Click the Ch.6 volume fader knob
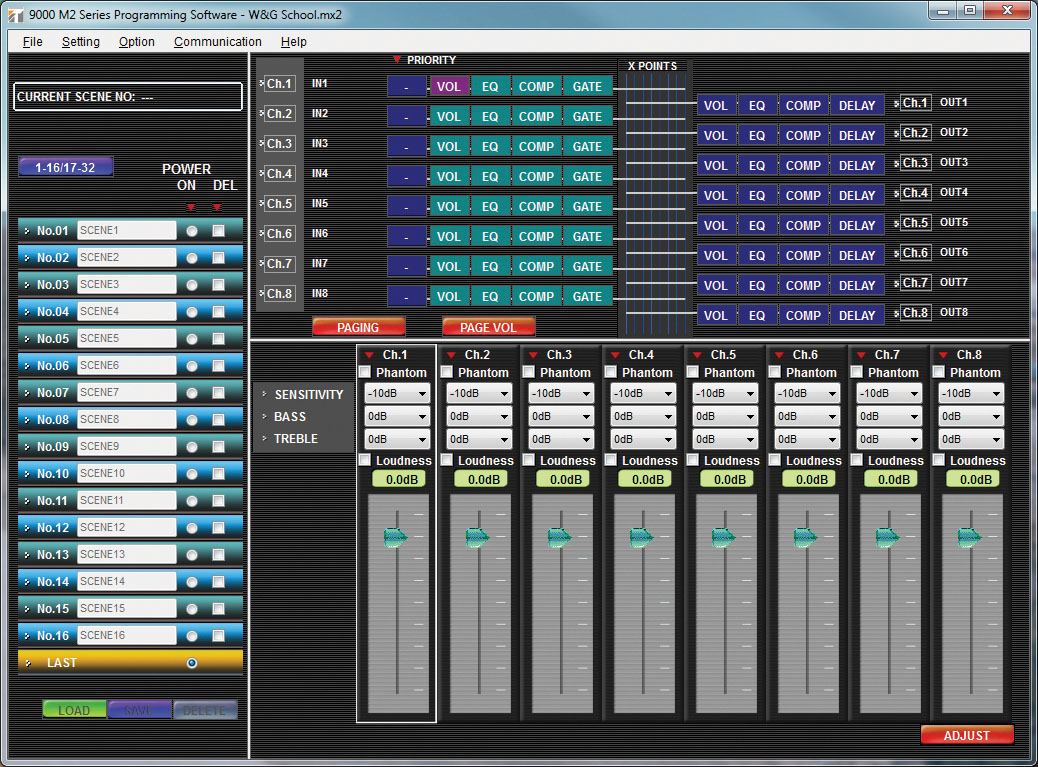This screenshot has height=767, width=1038. click(805, 538)
